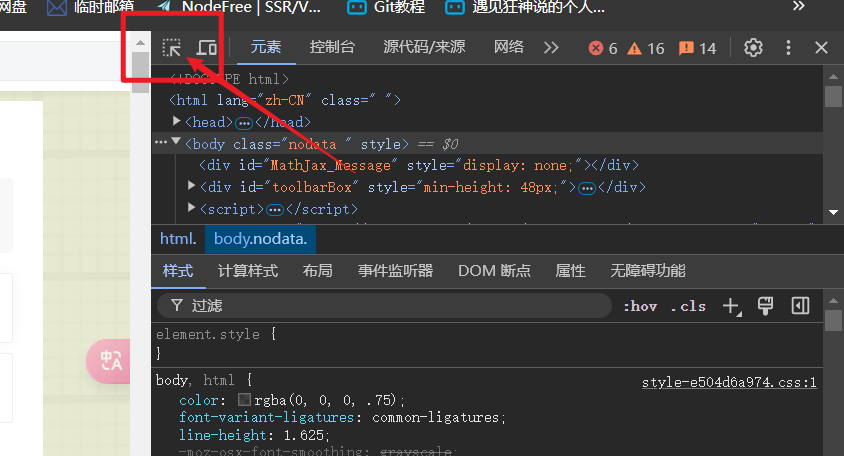Click the warnings count 16
844x456 pixels.
pyautogui.click(x=645, y=48)
